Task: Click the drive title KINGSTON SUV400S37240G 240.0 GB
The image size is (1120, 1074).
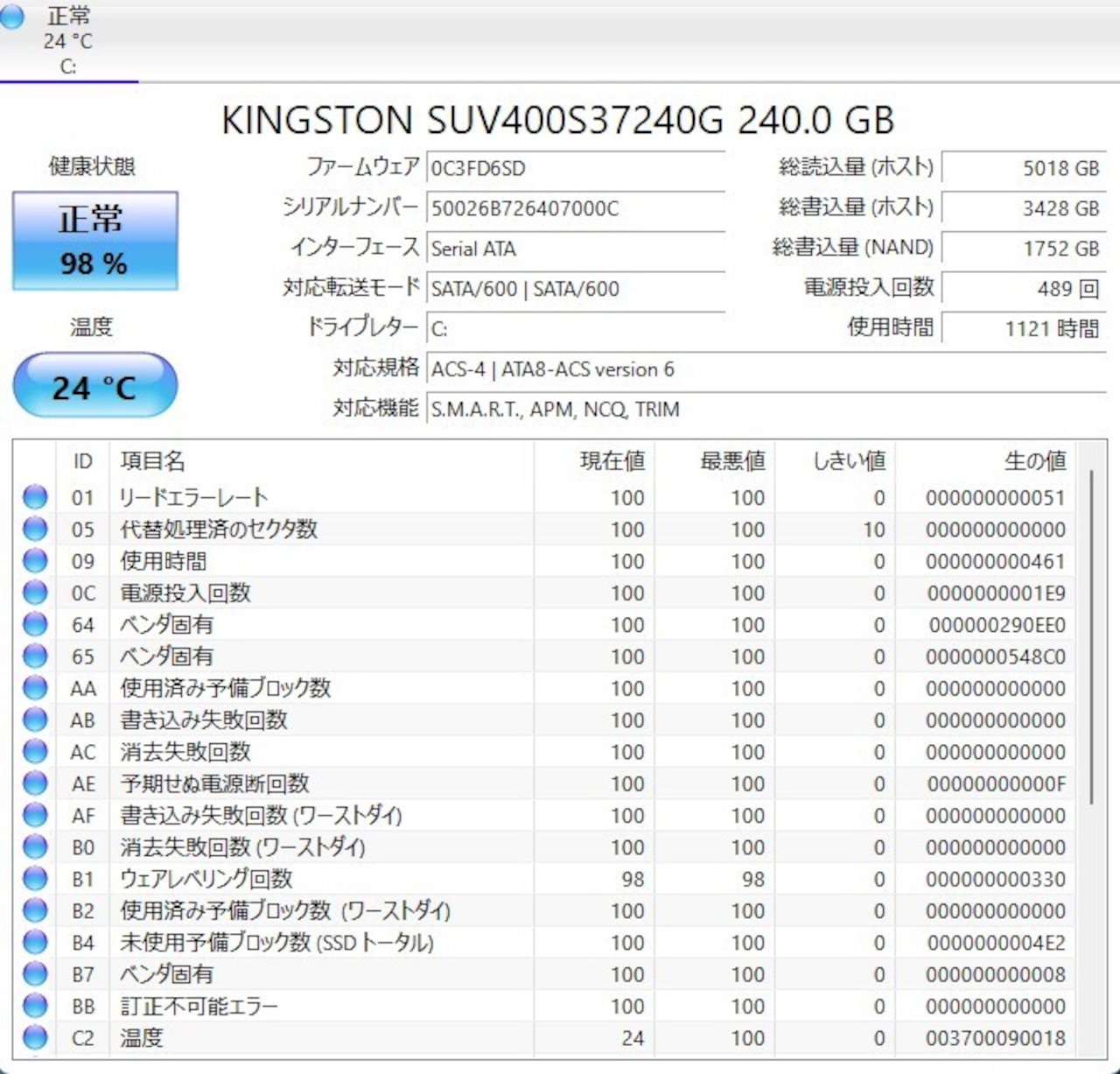Action: click(558, 120)
